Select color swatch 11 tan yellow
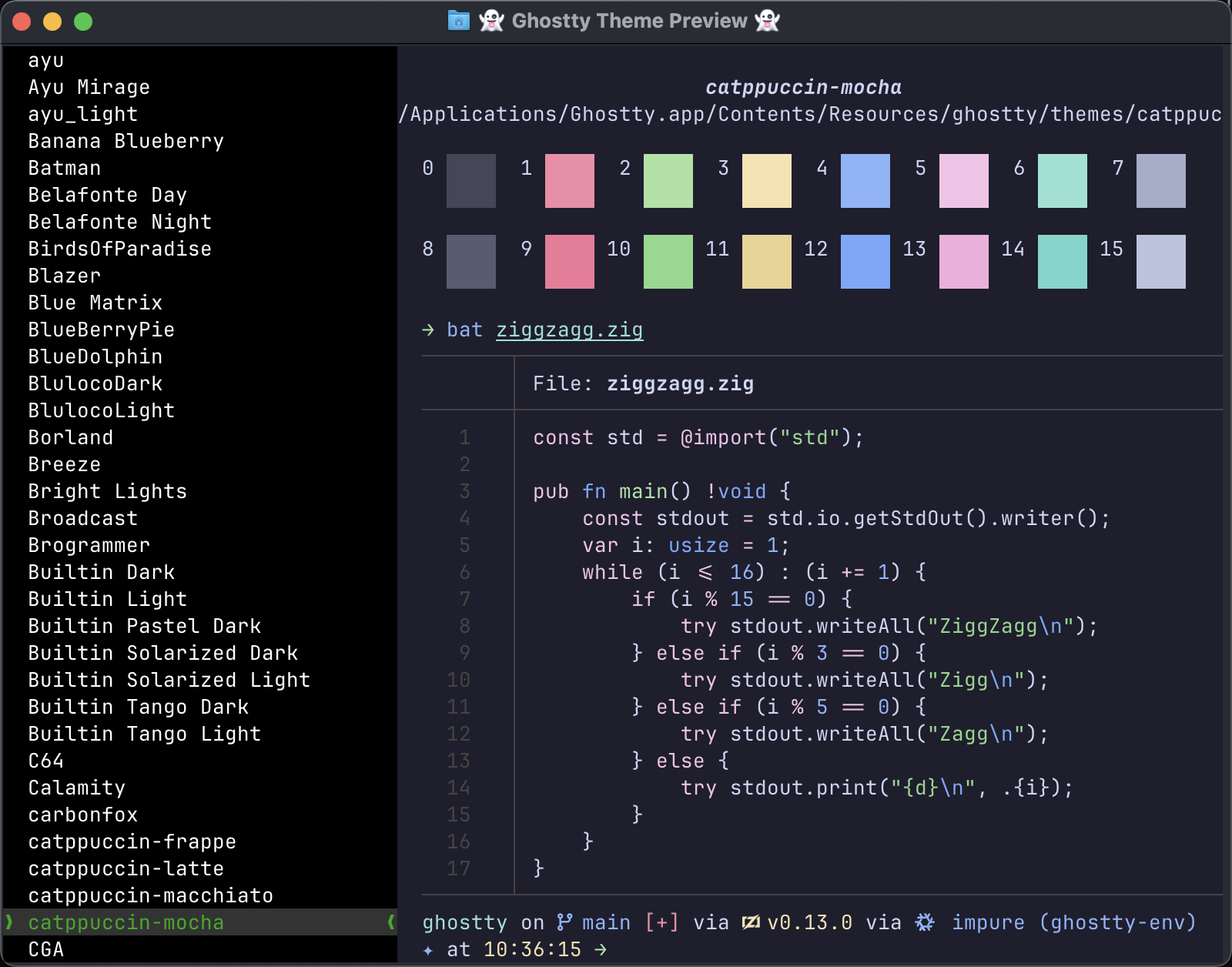The height and width of the screenshot is (967, 1232). tap(767, 262)
